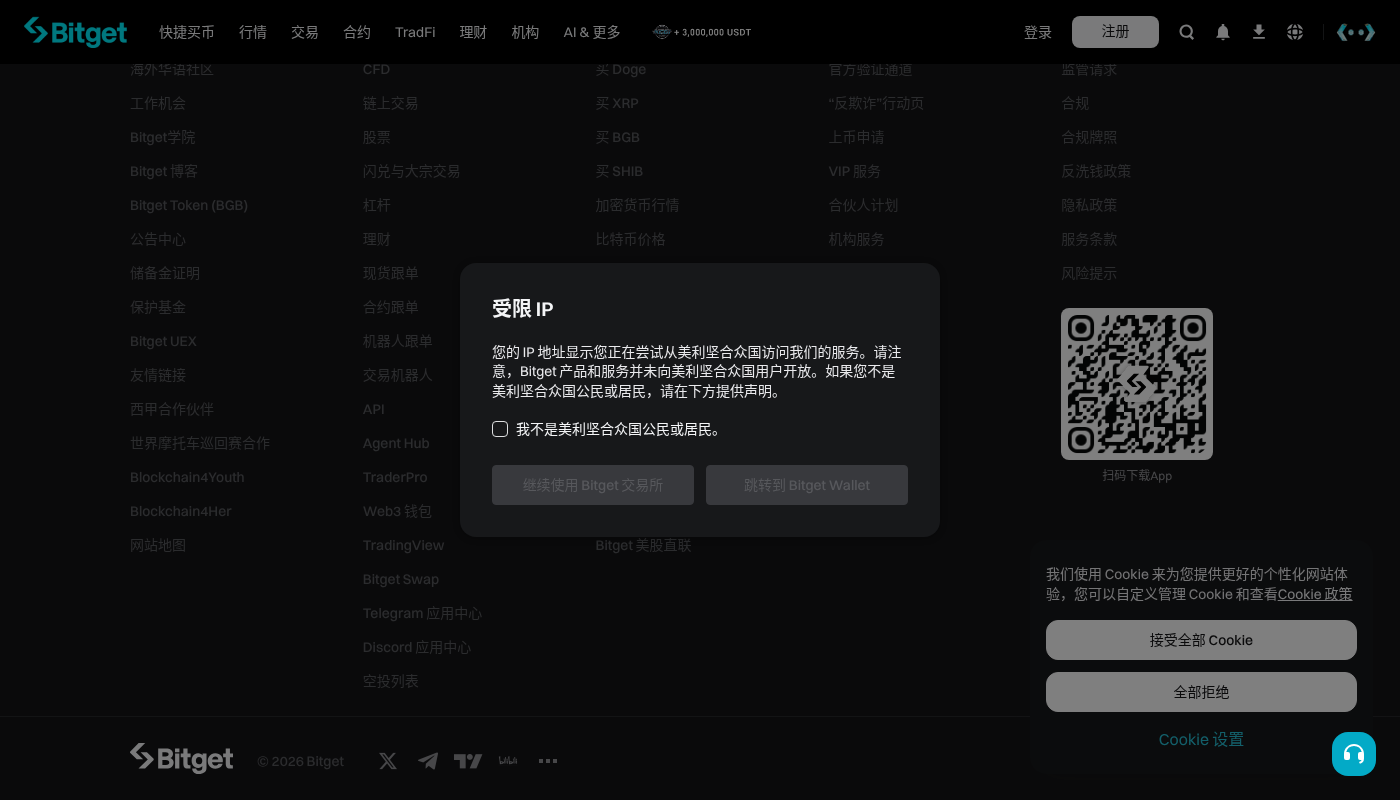Open the 机构 nav menu
Image resolution: width=1400 pixels, height=800 pixels.
(525, 32)
